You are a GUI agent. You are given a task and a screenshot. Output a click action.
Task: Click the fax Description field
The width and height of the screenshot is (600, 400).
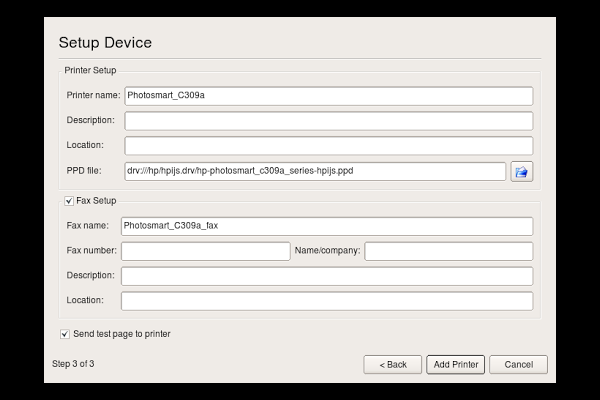pyautogui.click(x=326, y=276)
